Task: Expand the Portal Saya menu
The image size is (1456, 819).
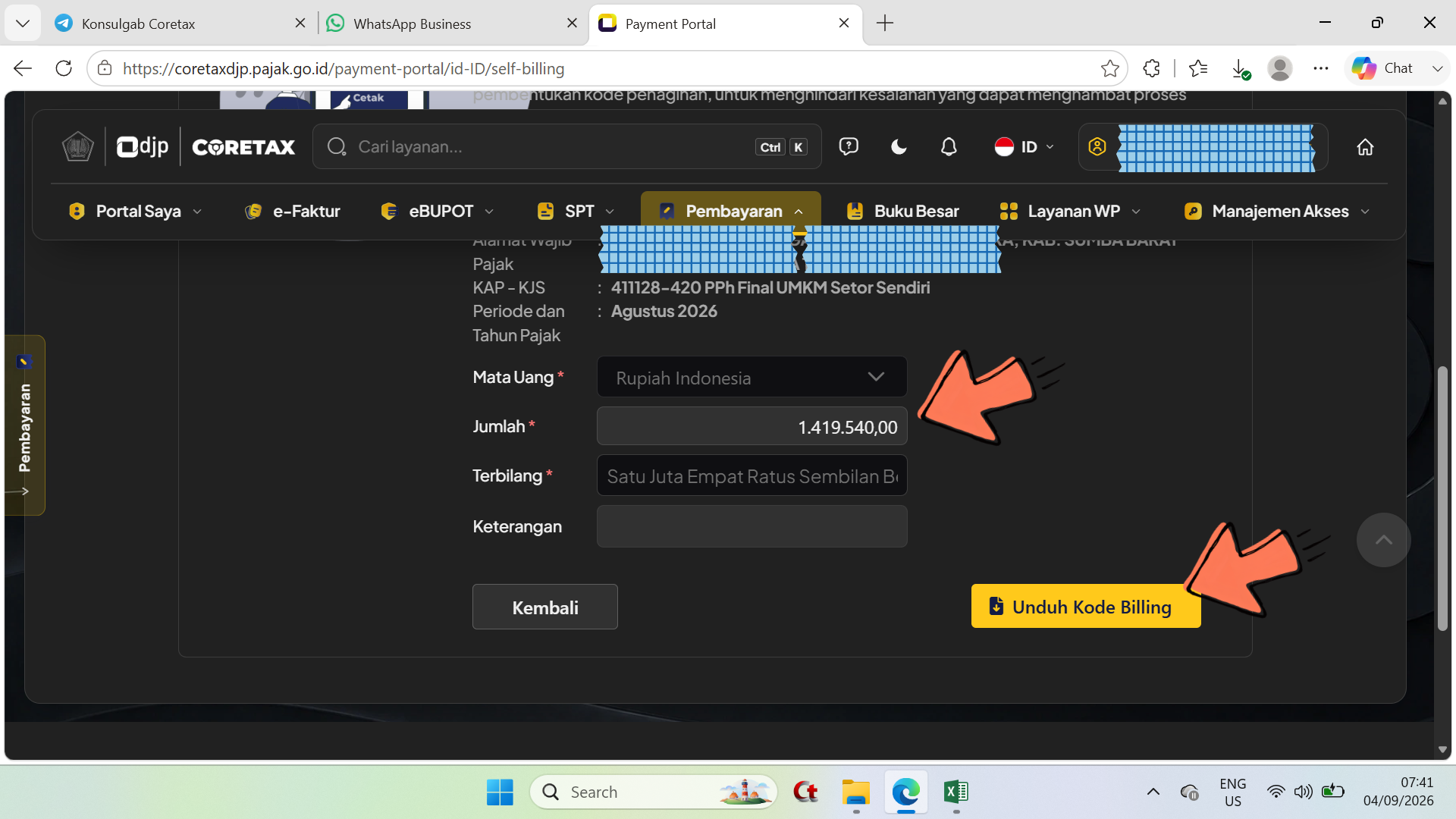Action: pos(136,212)
